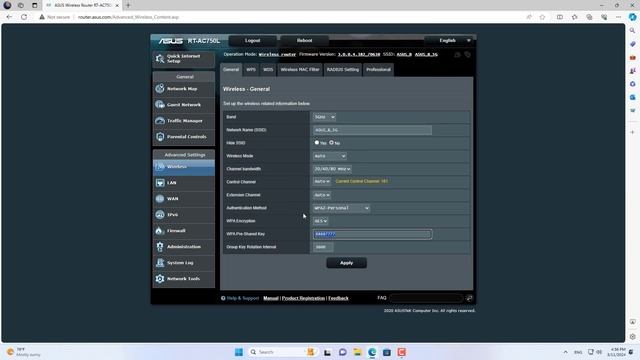Open Channel bandwidth dropdown
Viewport: 640px width, 360px height.
pos(332,169)
